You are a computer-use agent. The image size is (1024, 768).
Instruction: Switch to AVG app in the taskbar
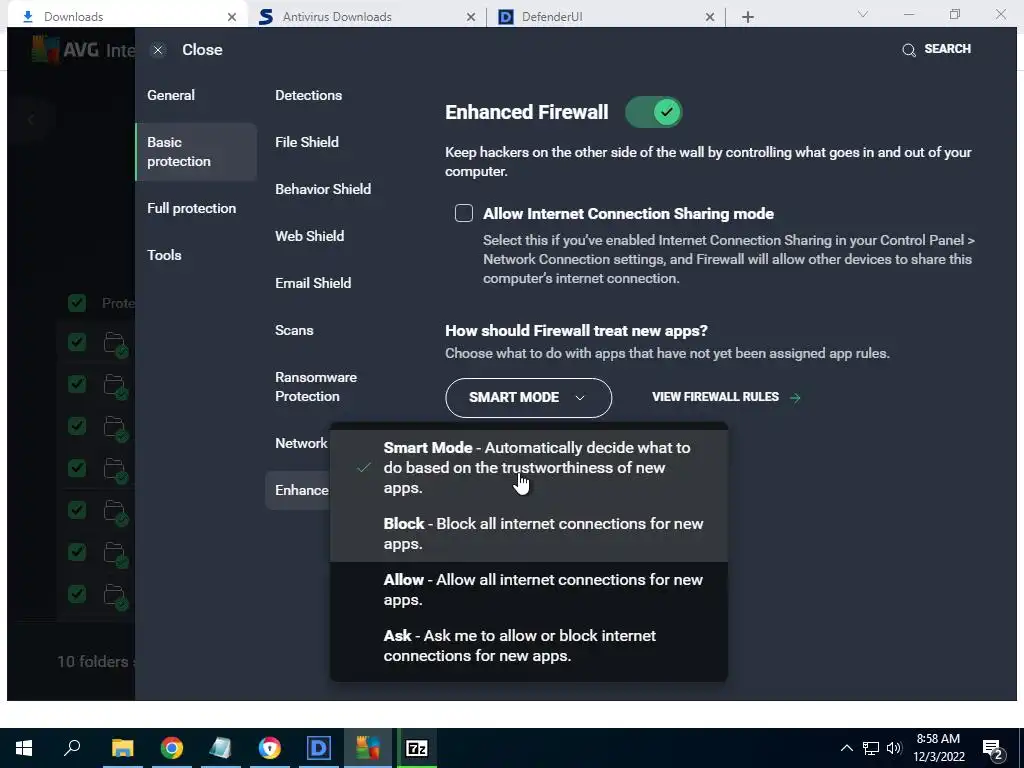[368, 748]
